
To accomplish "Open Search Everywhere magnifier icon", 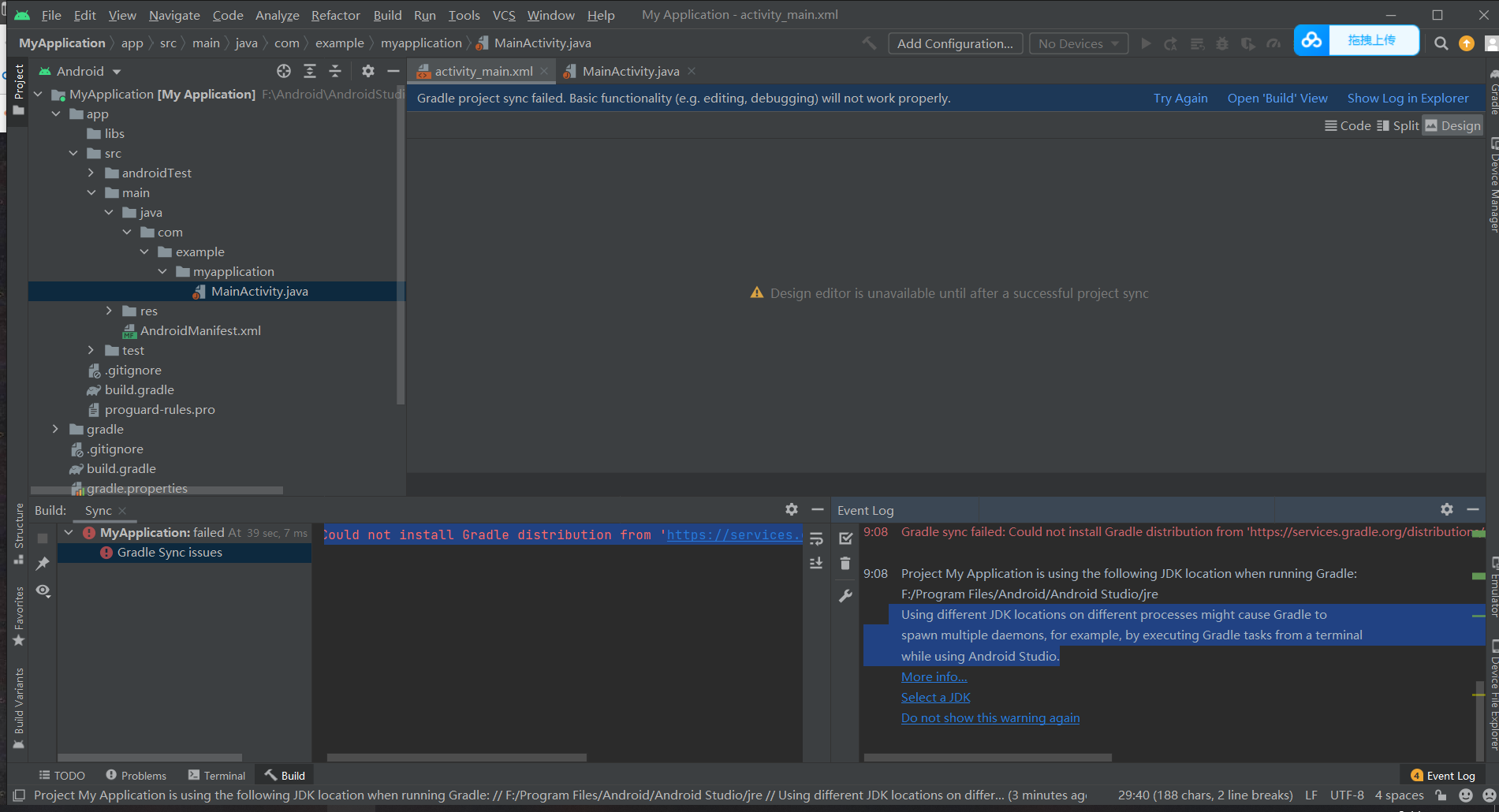I will coord(1441,43).
